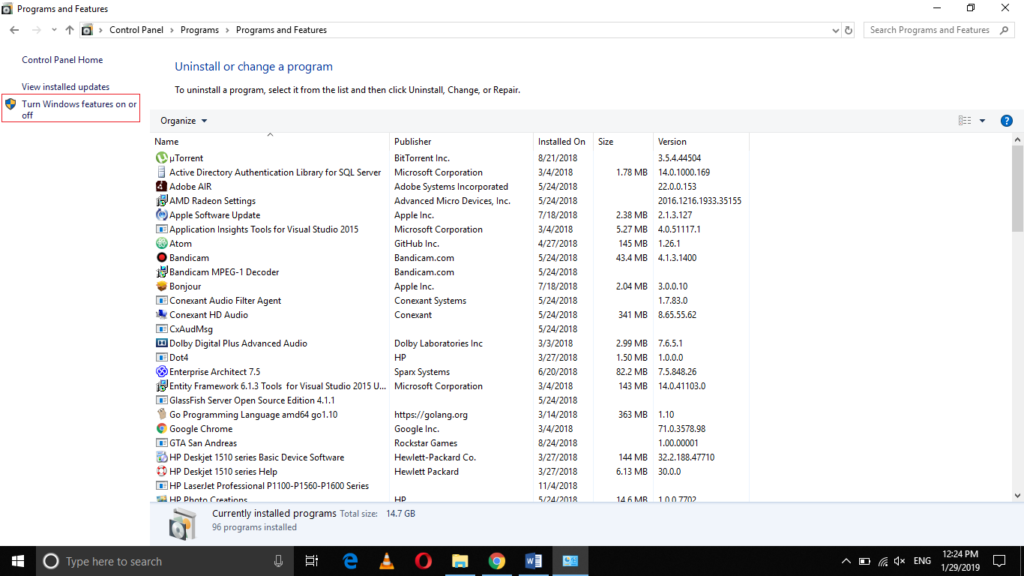Click the µTorrent program icon
The height and width of the screenshot is (576, 1024).
pyautogui.click(x=161, y=158)
